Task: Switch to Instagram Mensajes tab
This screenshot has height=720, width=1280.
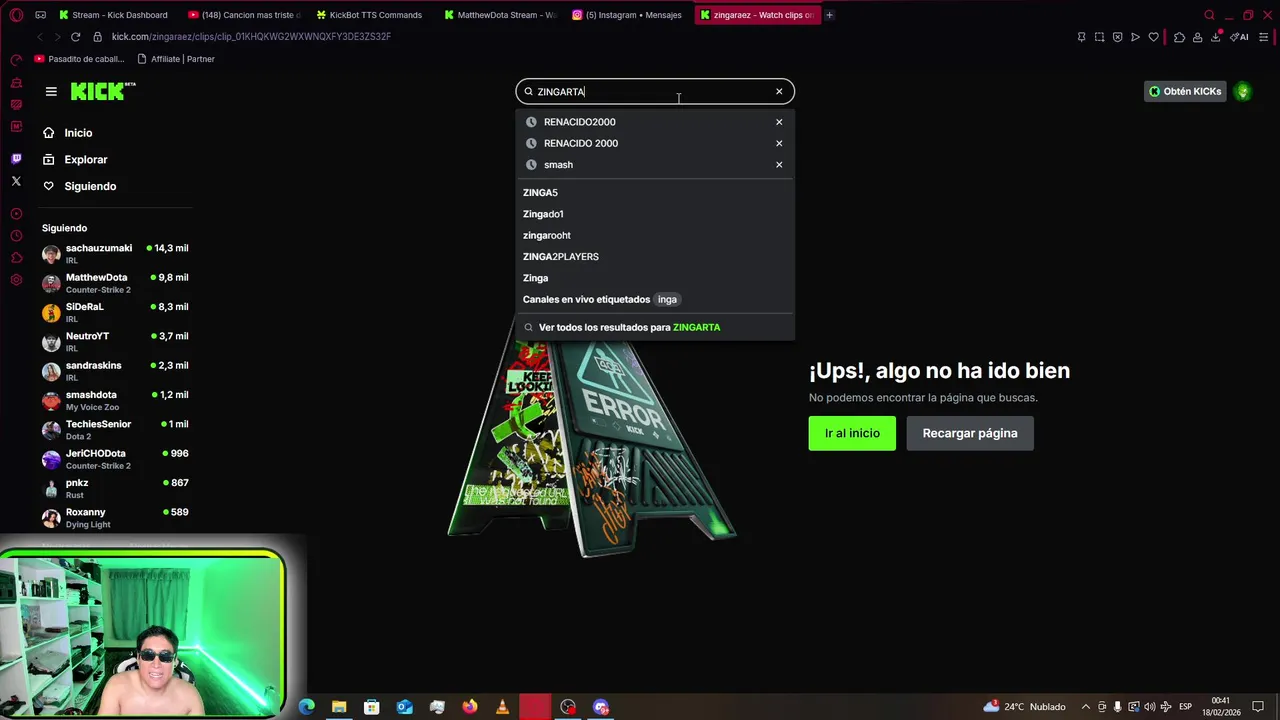Action: tap(628, 15)
